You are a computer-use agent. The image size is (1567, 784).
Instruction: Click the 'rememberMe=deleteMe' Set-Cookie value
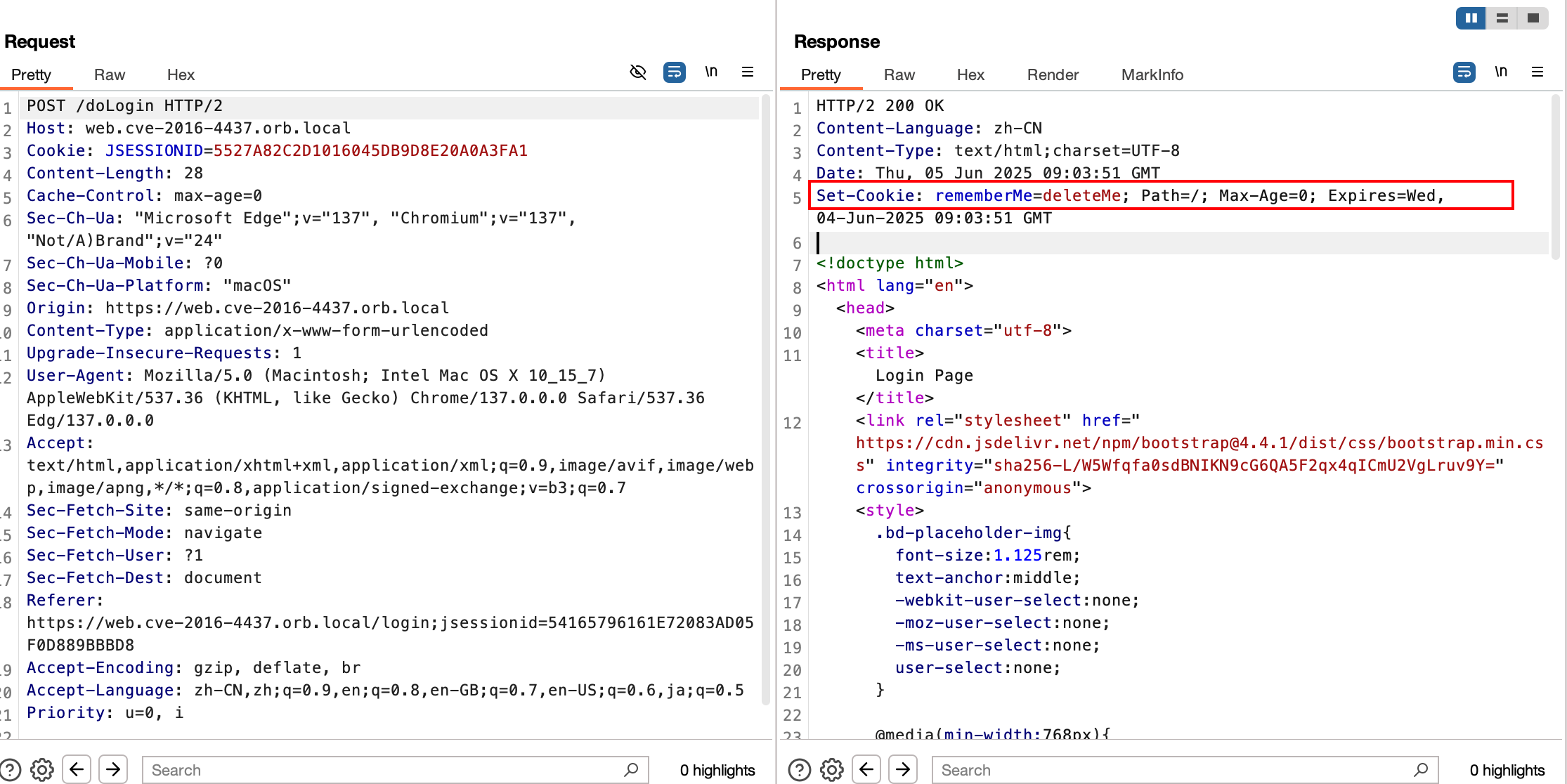pyautogui.click(x=1028, y=195)
